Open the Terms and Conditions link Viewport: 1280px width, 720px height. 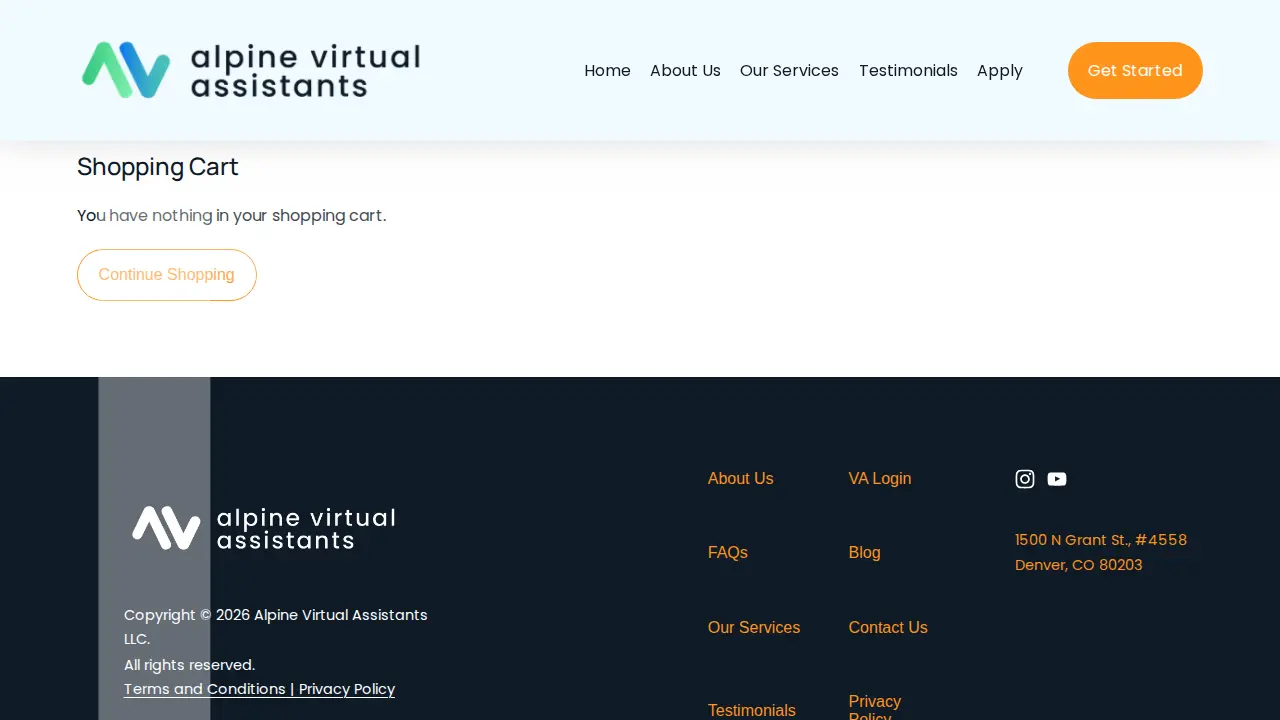click(205, 689)
